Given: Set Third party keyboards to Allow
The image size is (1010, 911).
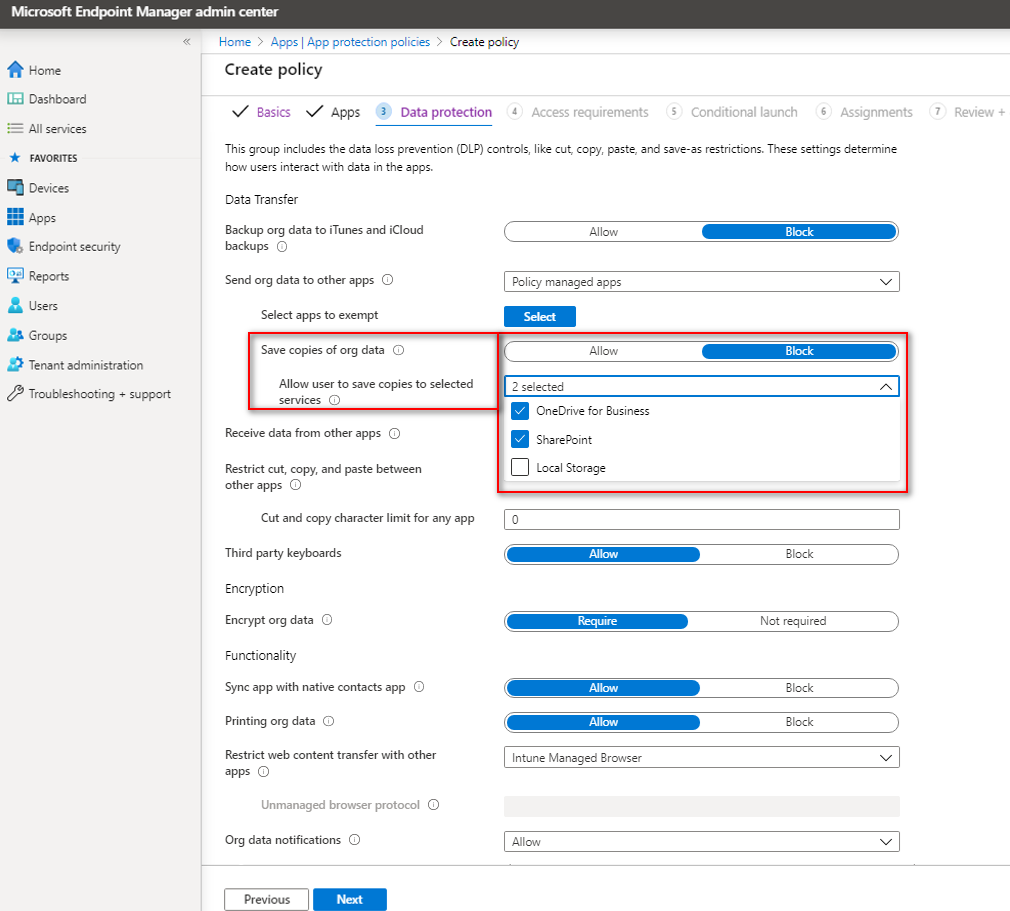Looking at the screenshot, I should pyautogui.click(x=604, y=554).
